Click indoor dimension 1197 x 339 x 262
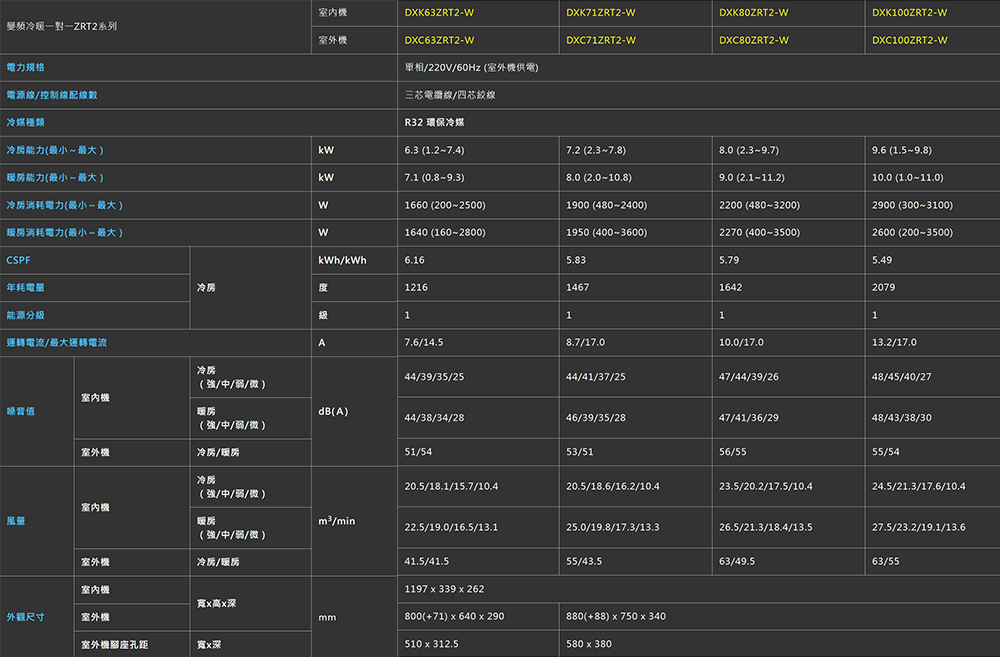 445,589
